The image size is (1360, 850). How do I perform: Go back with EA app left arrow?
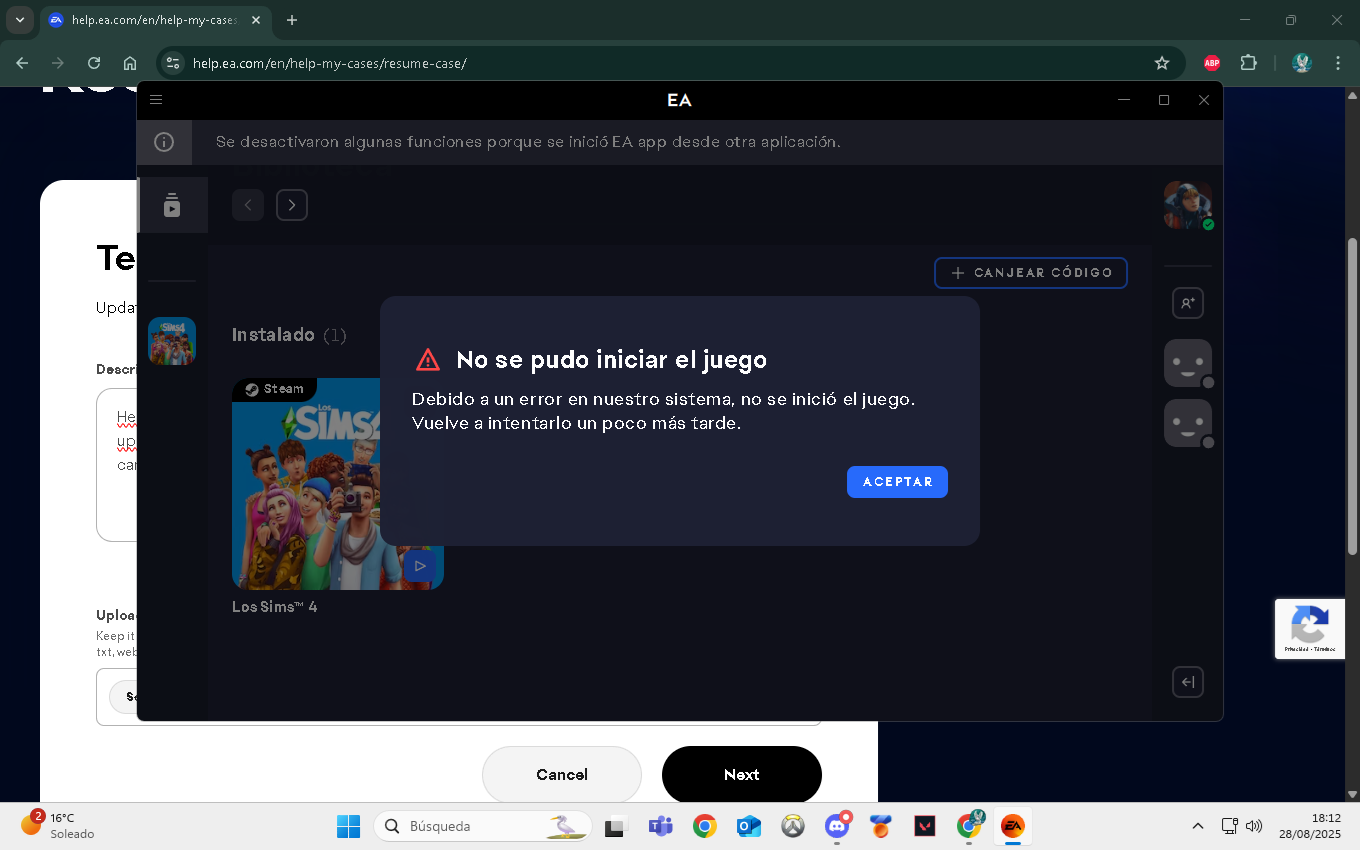(x=248, y=205)
